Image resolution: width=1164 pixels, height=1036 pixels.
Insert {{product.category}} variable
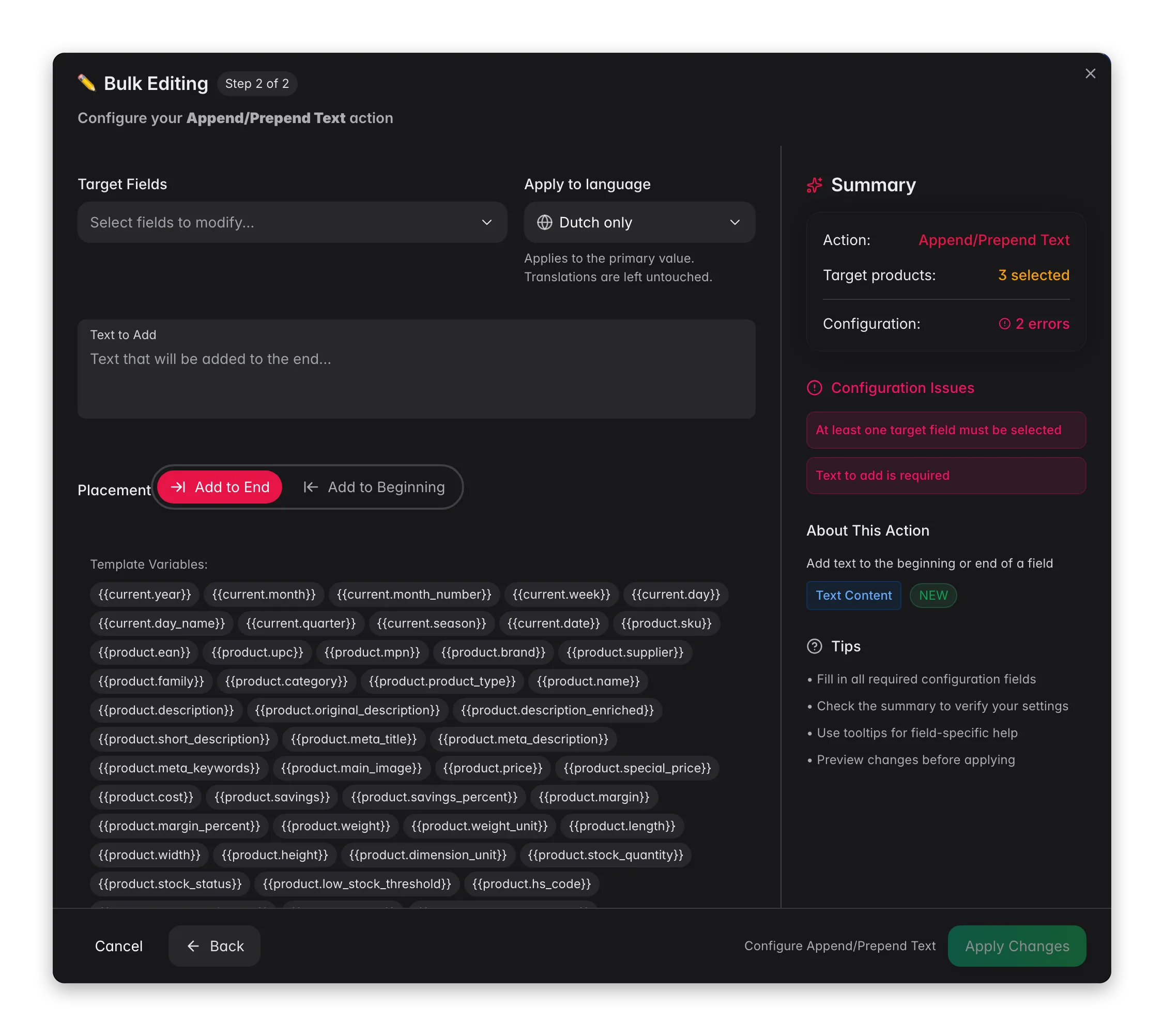click(286, 681)
